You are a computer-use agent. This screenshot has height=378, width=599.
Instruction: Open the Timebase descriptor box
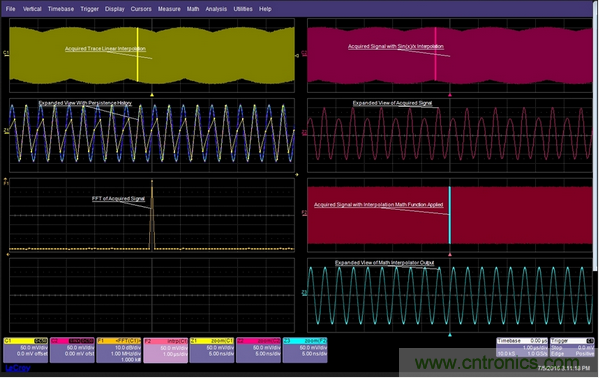pos(522,347)
